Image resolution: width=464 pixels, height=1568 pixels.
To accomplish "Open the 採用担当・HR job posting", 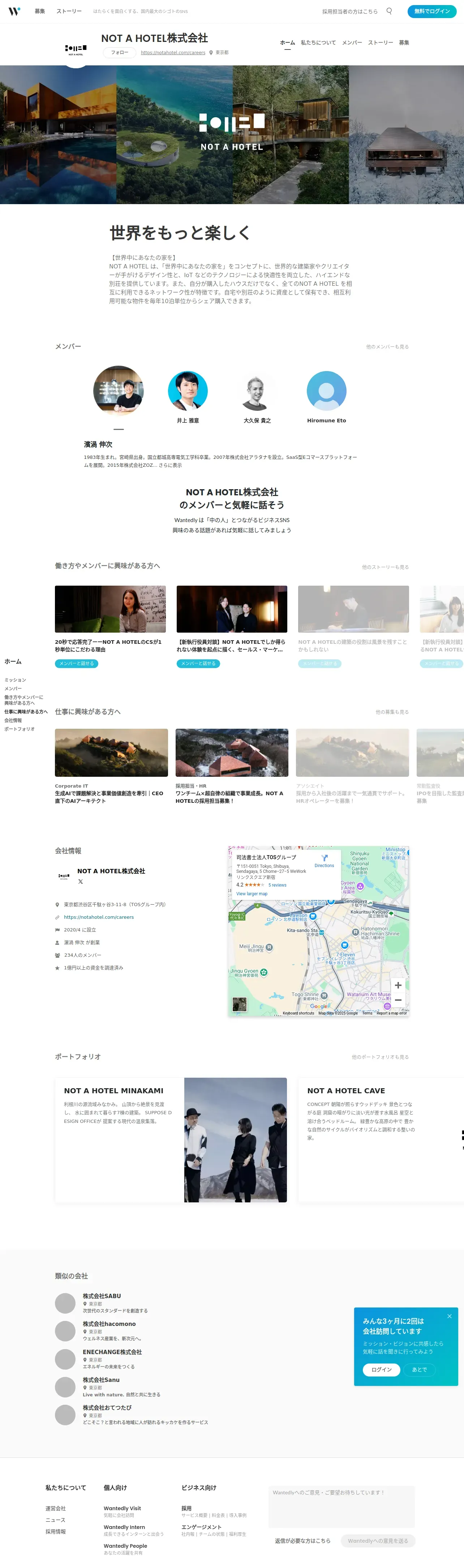I will 232,766.
